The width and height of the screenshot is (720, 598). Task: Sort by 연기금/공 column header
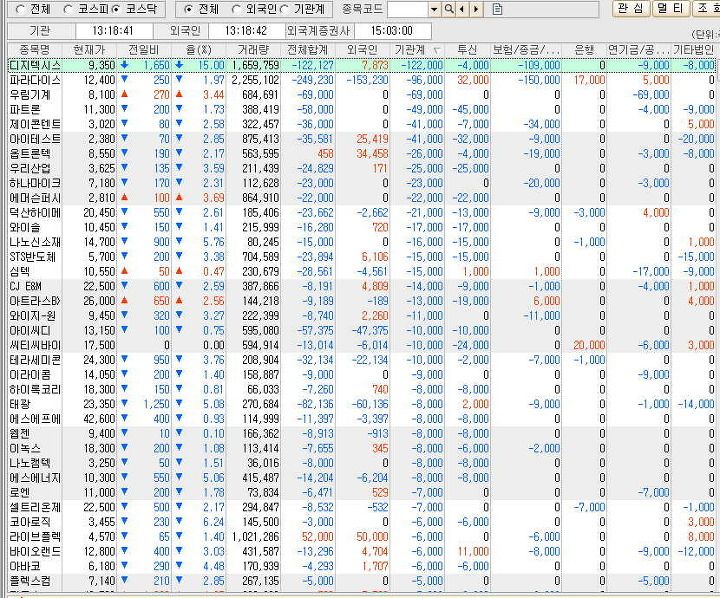(638, 50)
